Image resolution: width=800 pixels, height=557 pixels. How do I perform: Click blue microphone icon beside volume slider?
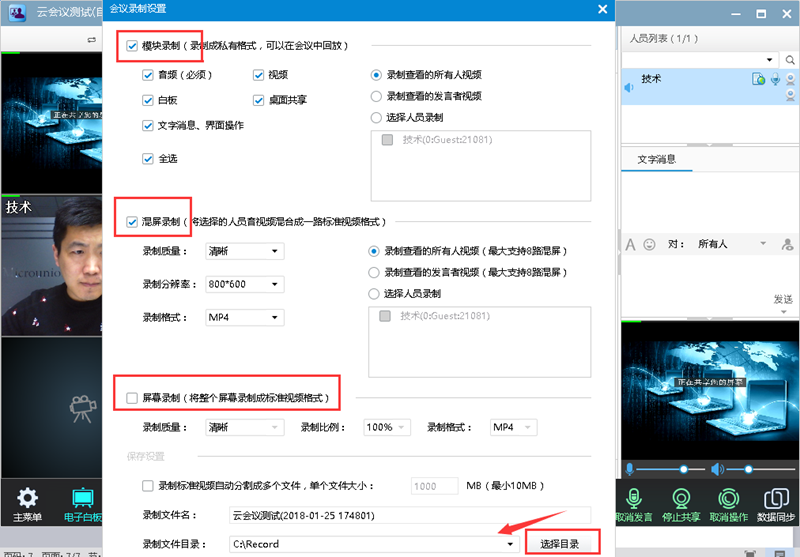coord(630,469)
